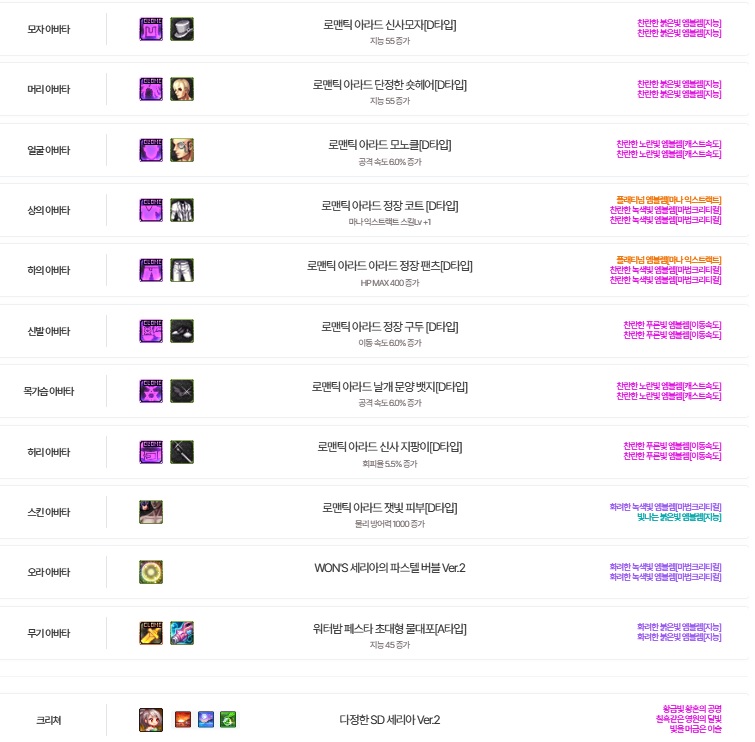Open WON'S 세리아의 파스텔 버블 Ver.2 title
The width and height of the screenshot is (755, 742).
[390, 568]
